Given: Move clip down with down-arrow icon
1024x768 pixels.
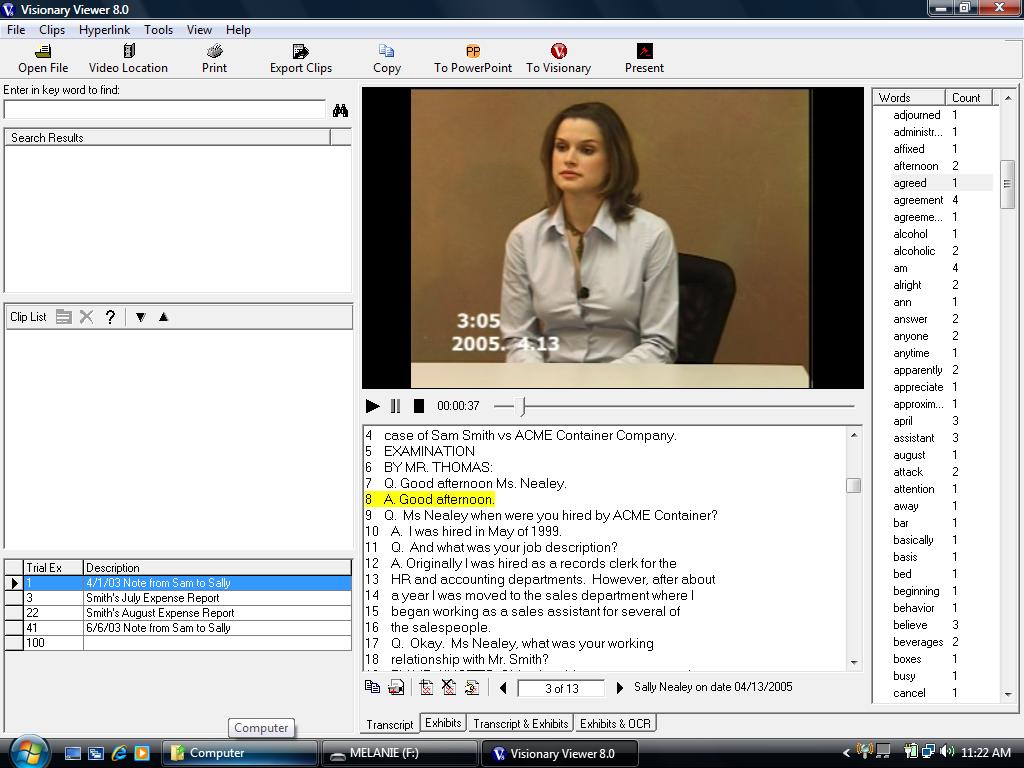Looking at the screenshot, I should (x=140, y=317).
